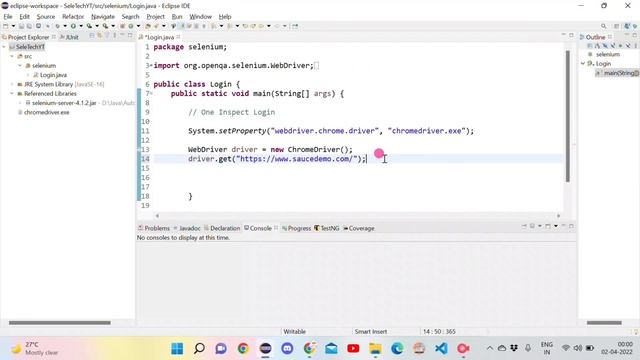
Task: Click the saucedemo URL string on line 14
Action: [296, 159]
